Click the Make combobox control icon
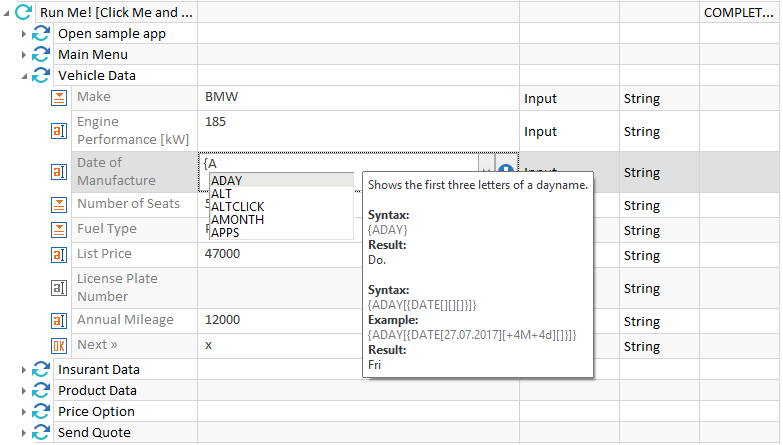This screenshot has height=445, width=783. coord(59,97)
